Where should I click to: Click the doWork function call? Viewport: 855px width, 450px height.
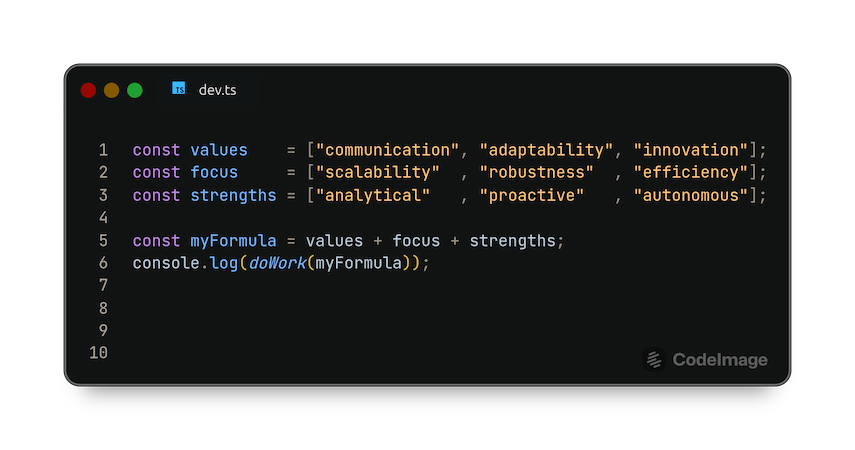click(277, 263)
